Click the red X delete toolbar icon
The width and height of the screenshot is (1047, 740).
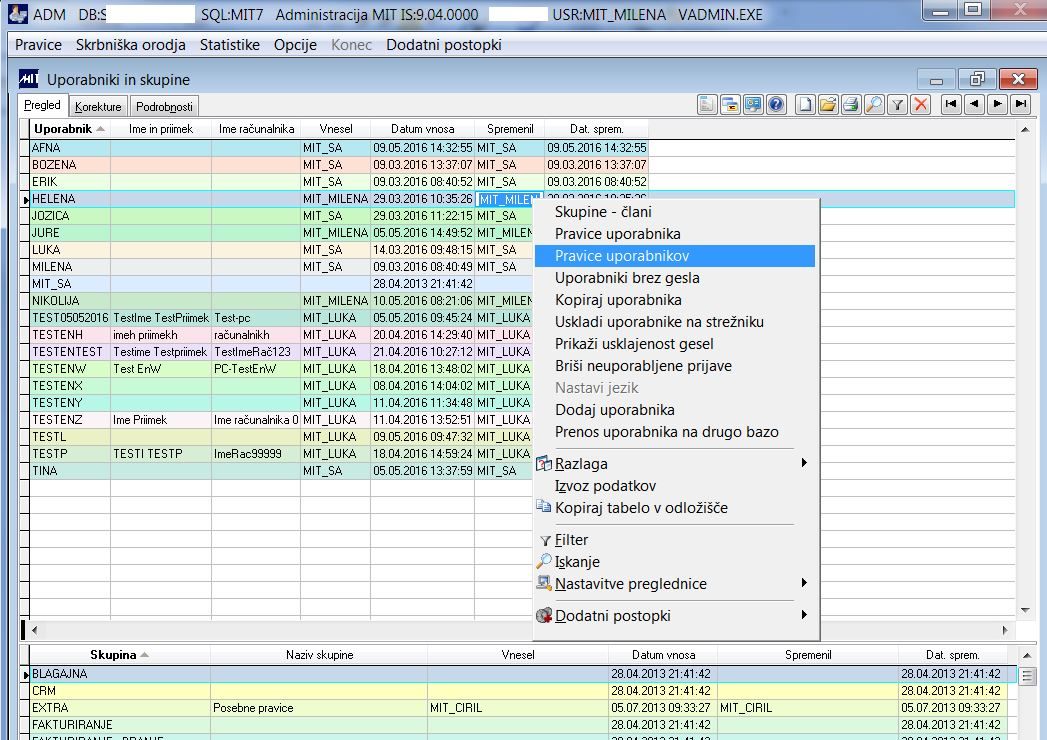(x=921, y=104)
